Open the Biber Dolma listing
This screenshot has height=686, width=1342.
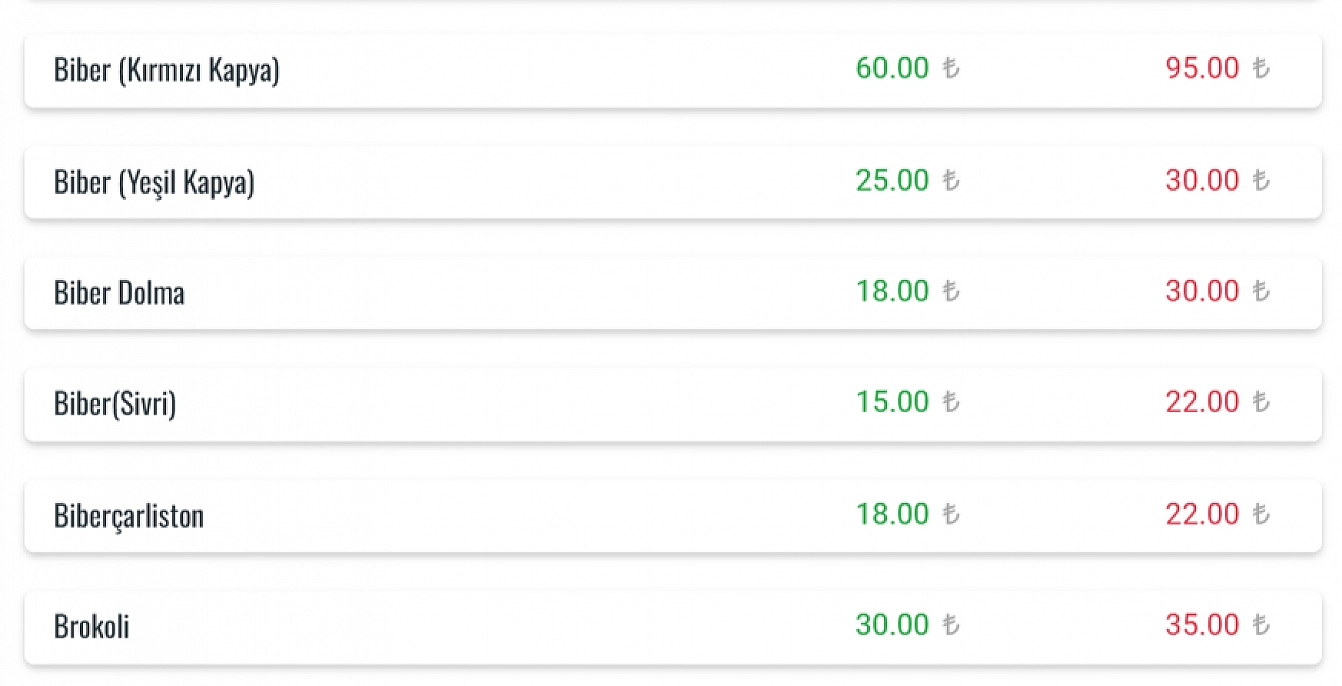click(x=672, y=293)
